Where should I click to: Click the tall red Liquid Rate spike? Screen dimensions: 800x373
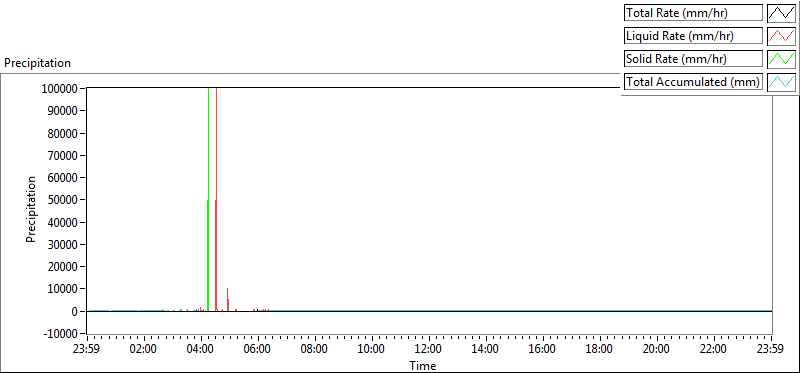point(216,199)
